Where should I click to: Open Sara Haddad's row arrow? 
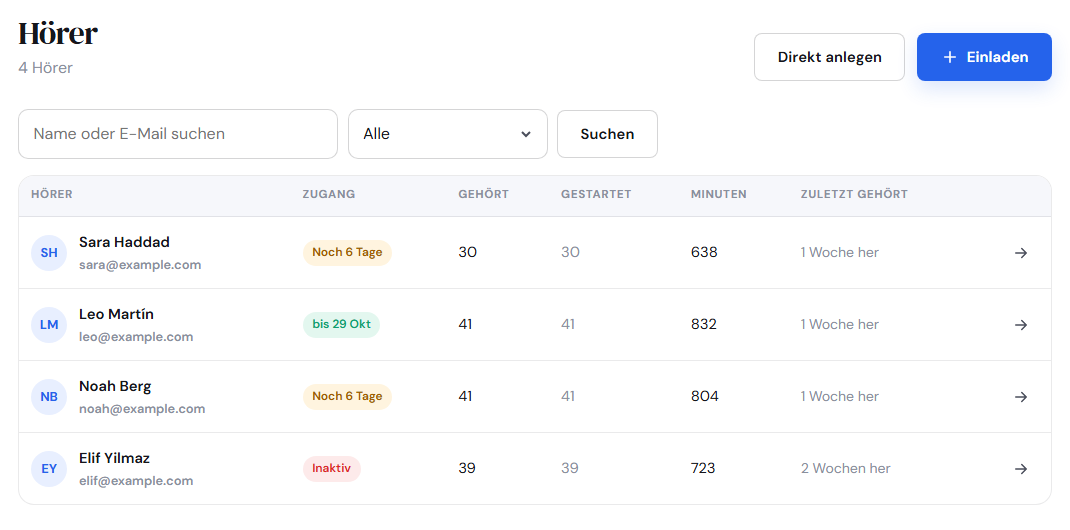[1021, 253]
